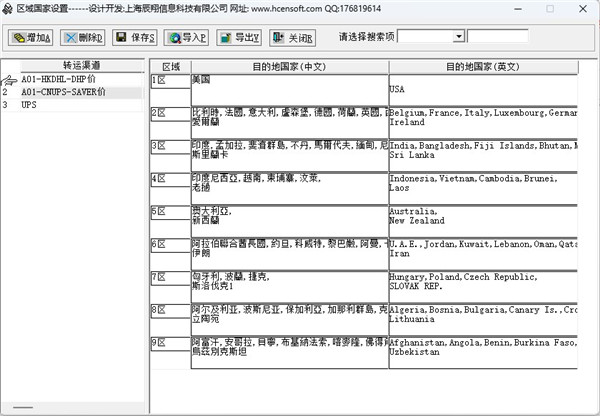Select channel A01-CNUPS-SAVER价
This screenshot has width=600, height=416.
point(63,92)
